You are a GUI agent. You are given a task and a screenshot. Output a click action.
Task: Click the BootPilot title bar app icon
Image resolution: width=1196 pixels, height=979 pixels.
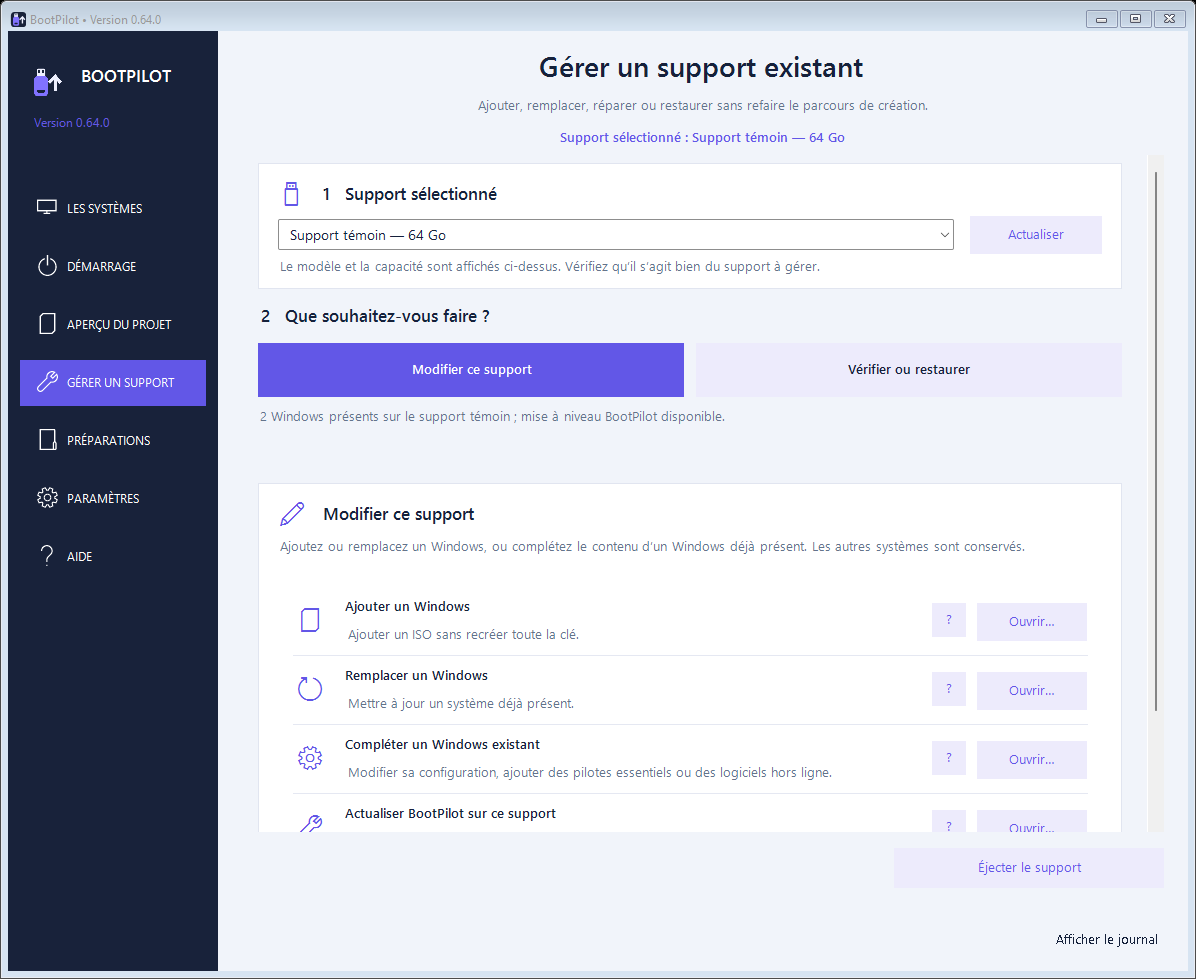point(18,19)
